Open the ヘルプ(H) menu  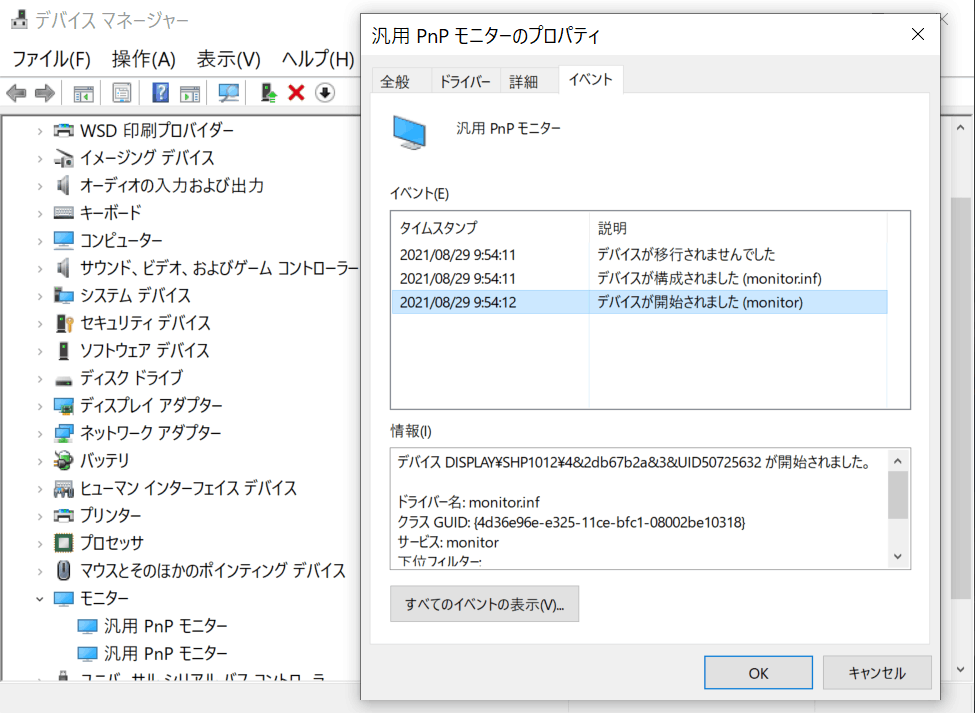point(318,59)
